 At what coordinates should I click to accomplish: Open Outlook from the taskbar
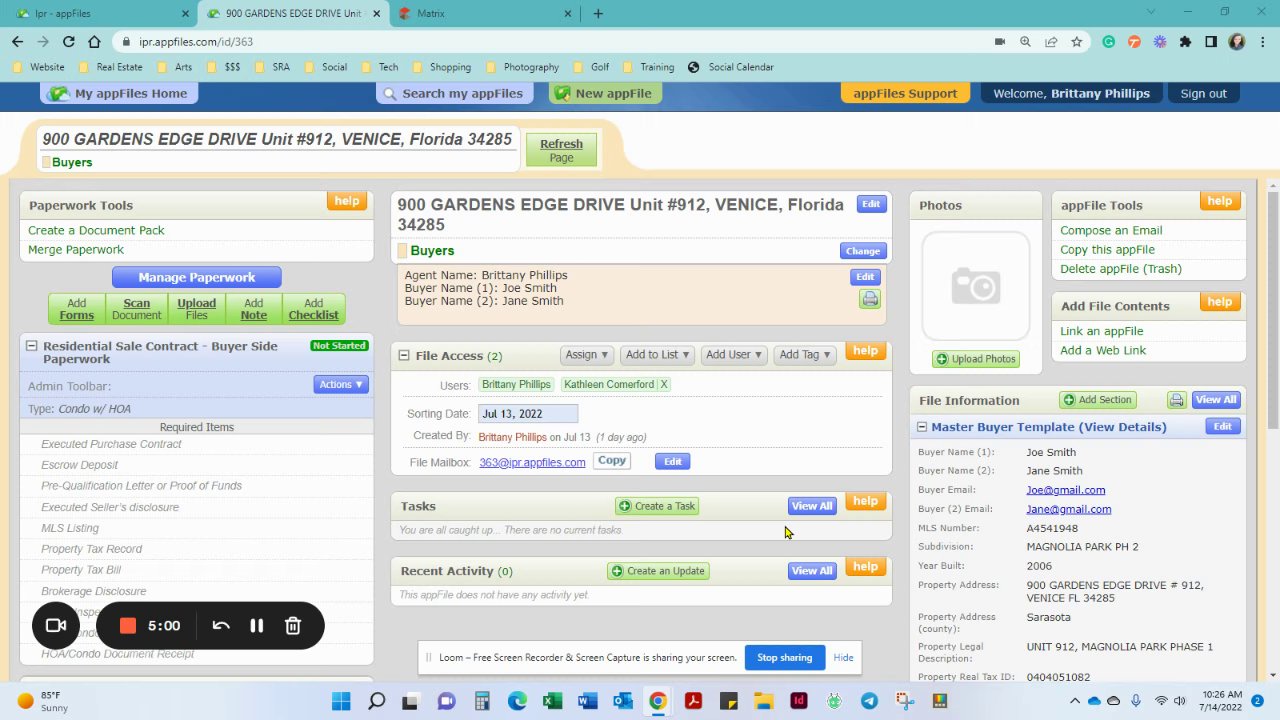click(622, 701)
